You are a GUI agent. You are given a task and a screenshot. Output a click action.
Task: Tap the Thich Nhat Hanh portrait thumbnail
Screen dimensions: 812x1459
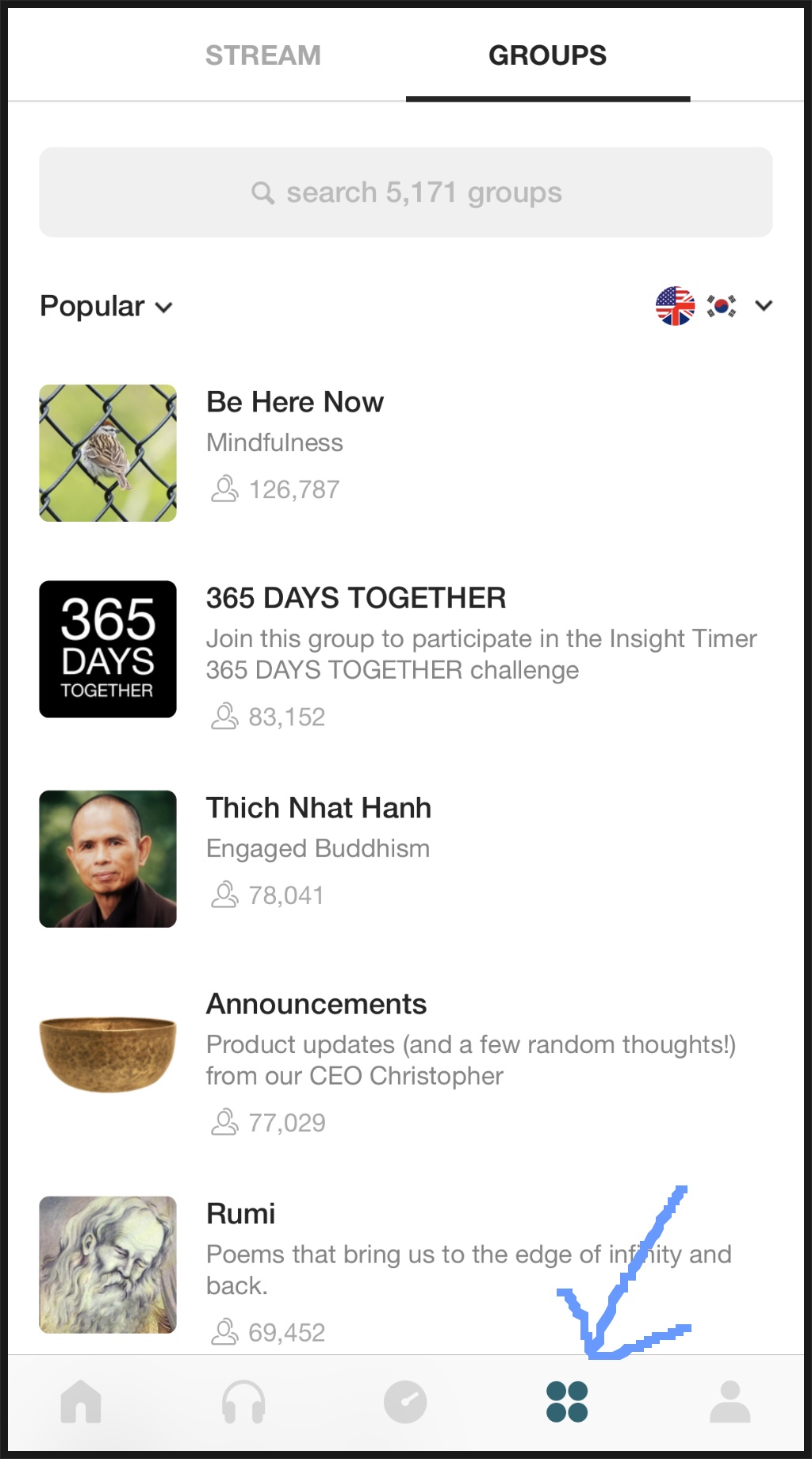tap(108, 859)
